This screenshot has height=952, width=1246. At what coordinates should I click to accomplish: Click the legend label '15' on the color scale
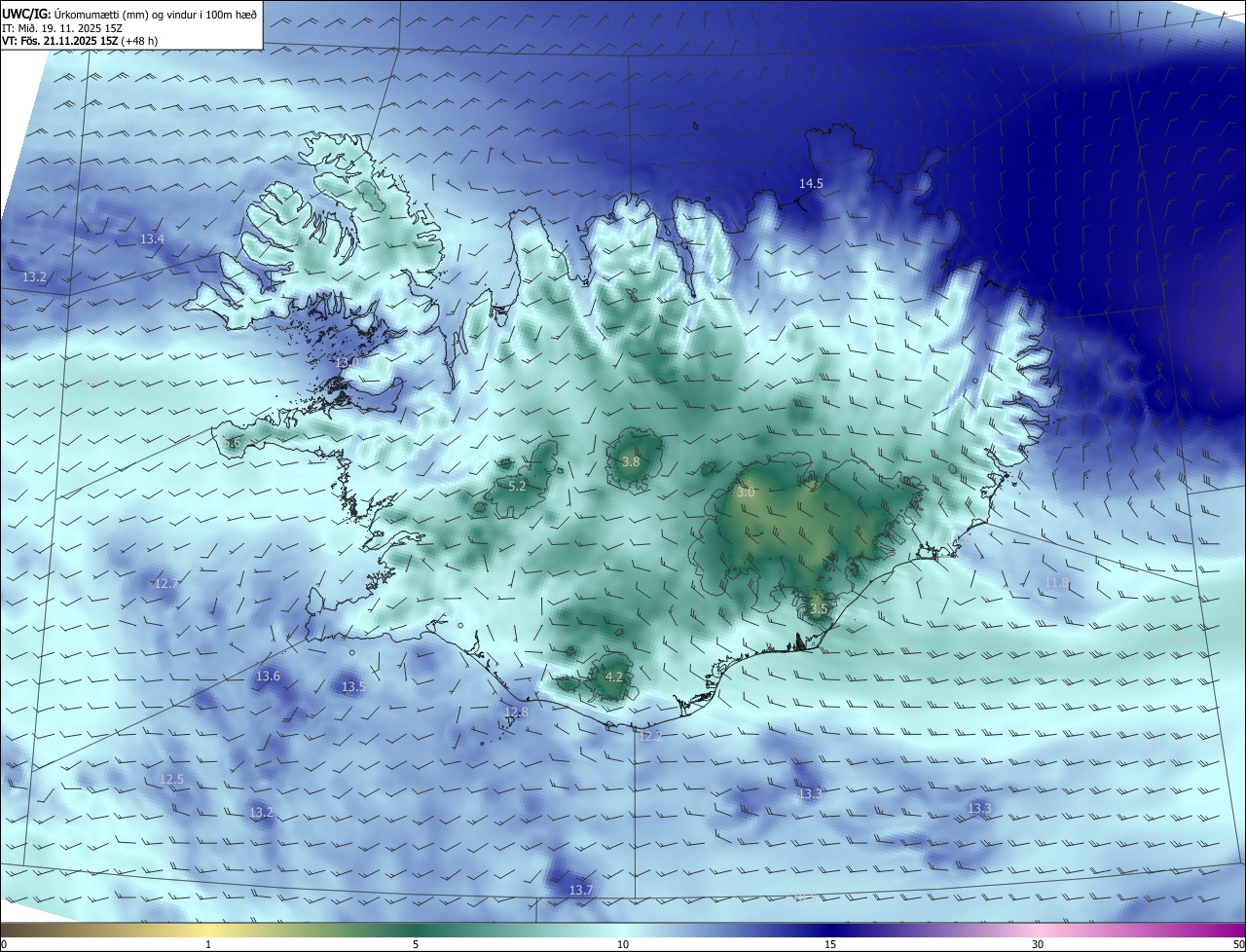point(830,945)
